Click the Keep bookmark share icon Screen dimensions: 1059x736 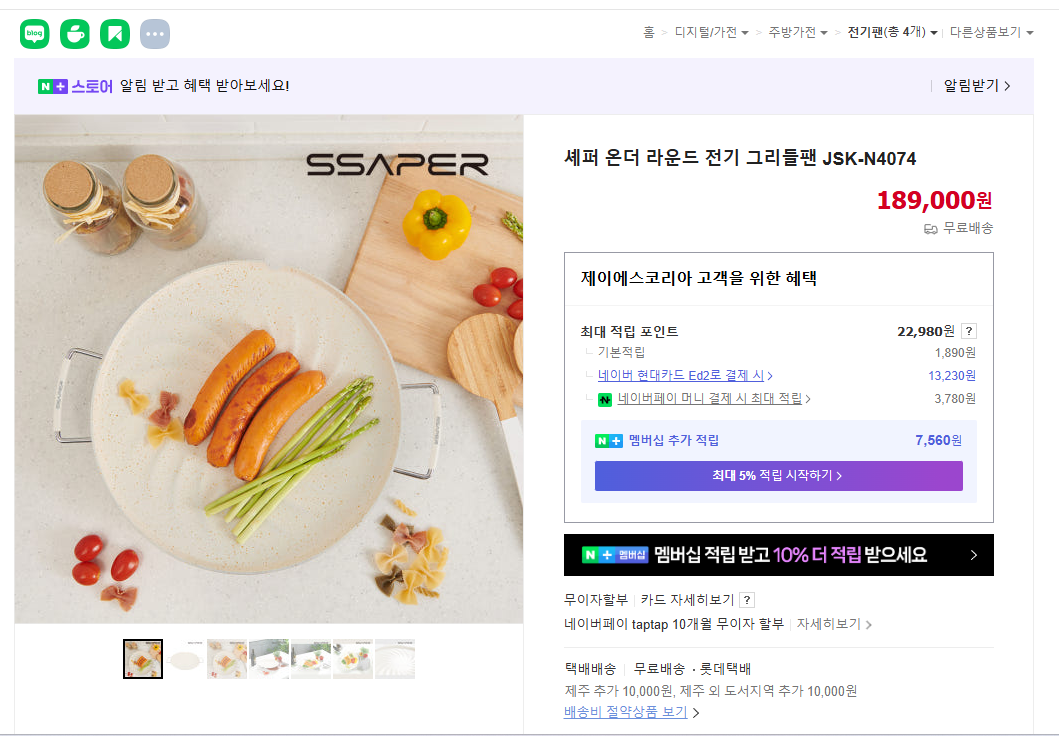(x=115, y=34)
